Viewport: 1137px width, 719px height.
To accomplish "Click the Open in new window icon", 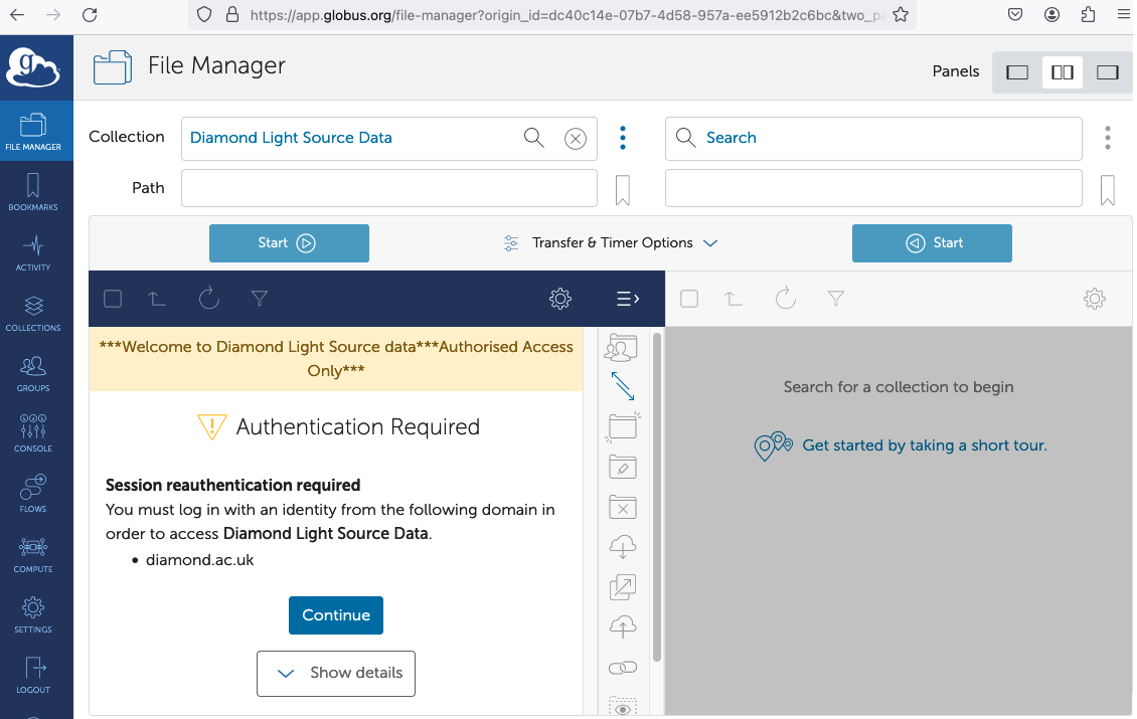I will tap(623, 586).
